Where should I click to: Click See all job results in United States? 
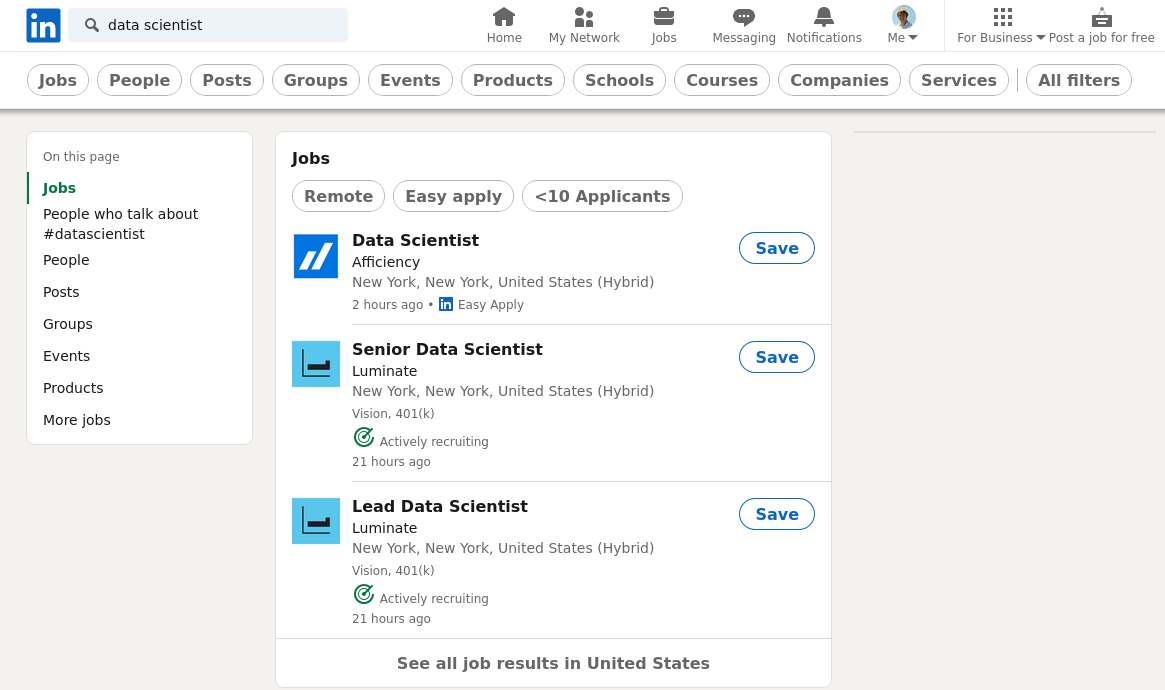553,663
